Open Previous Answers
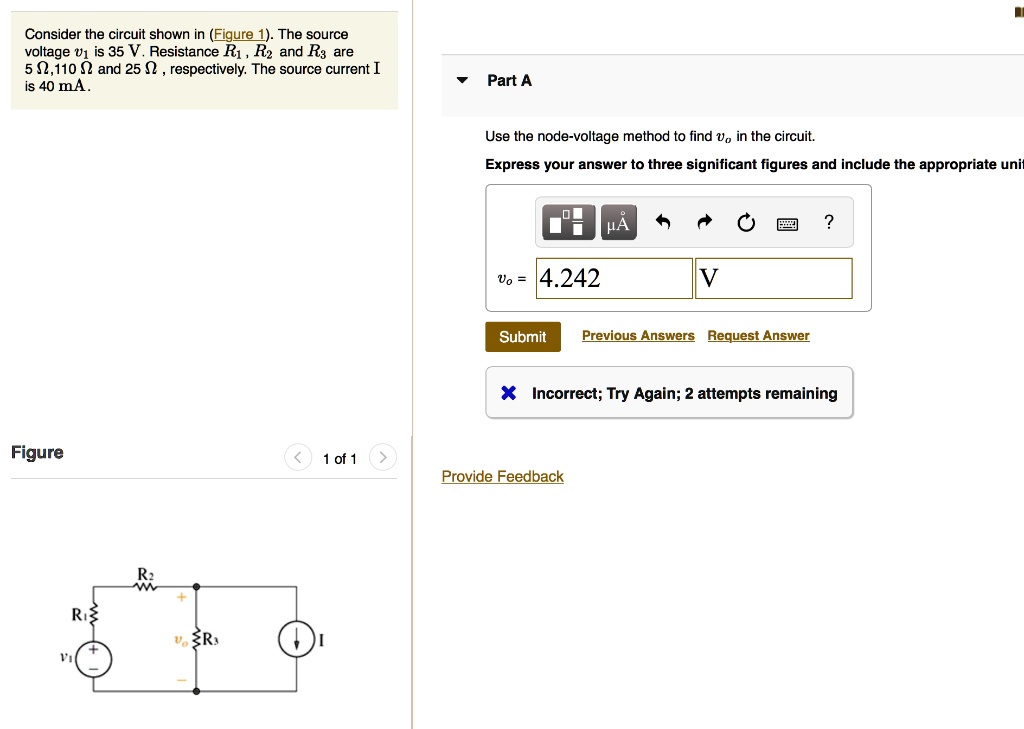The width and height of the screenshot is (1024, 729). click(638, 335)
